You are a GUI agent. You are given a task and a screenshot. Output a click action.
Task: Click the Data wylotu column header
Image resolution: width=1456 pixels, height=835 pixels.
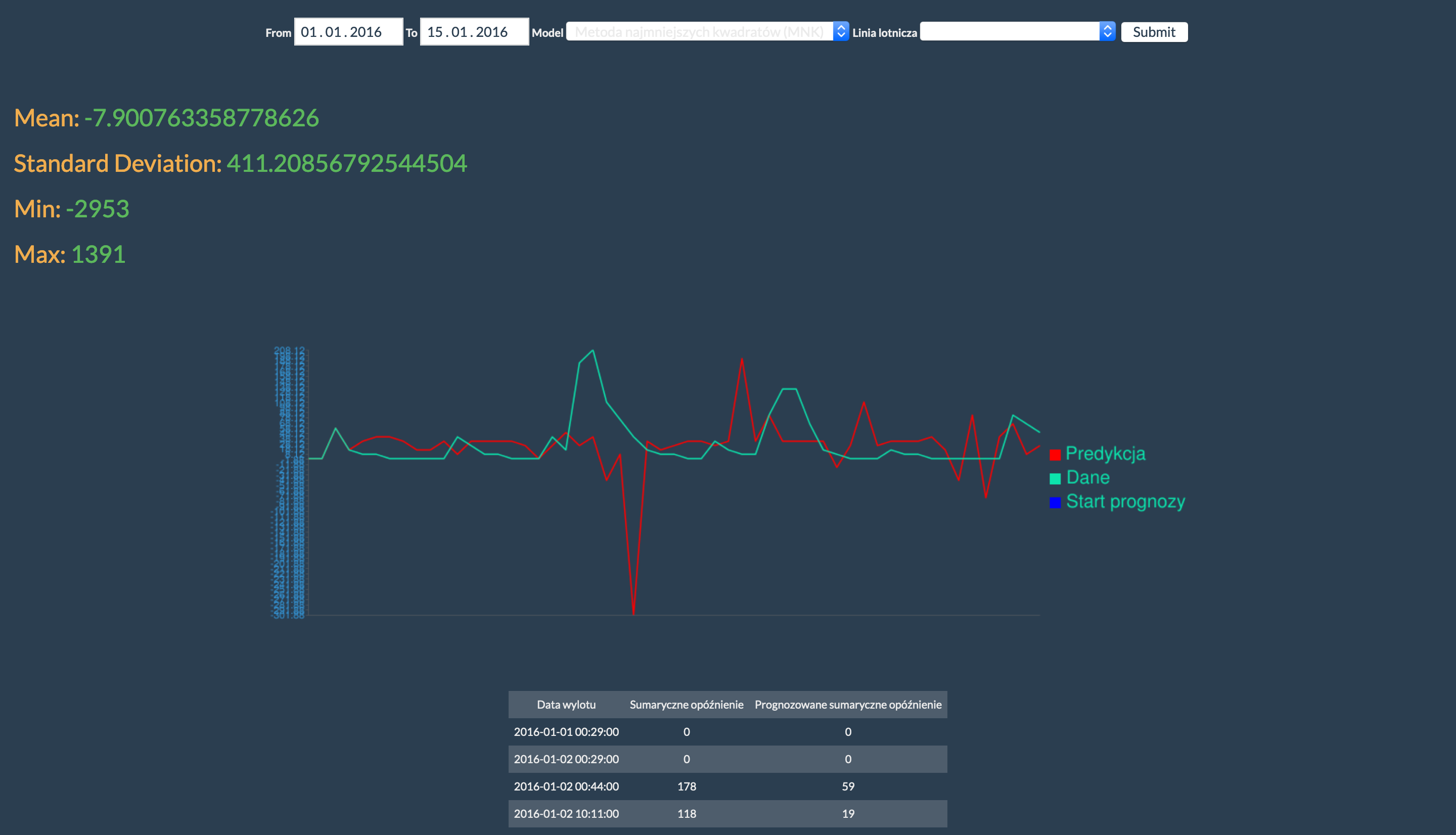tap(566, 704)
